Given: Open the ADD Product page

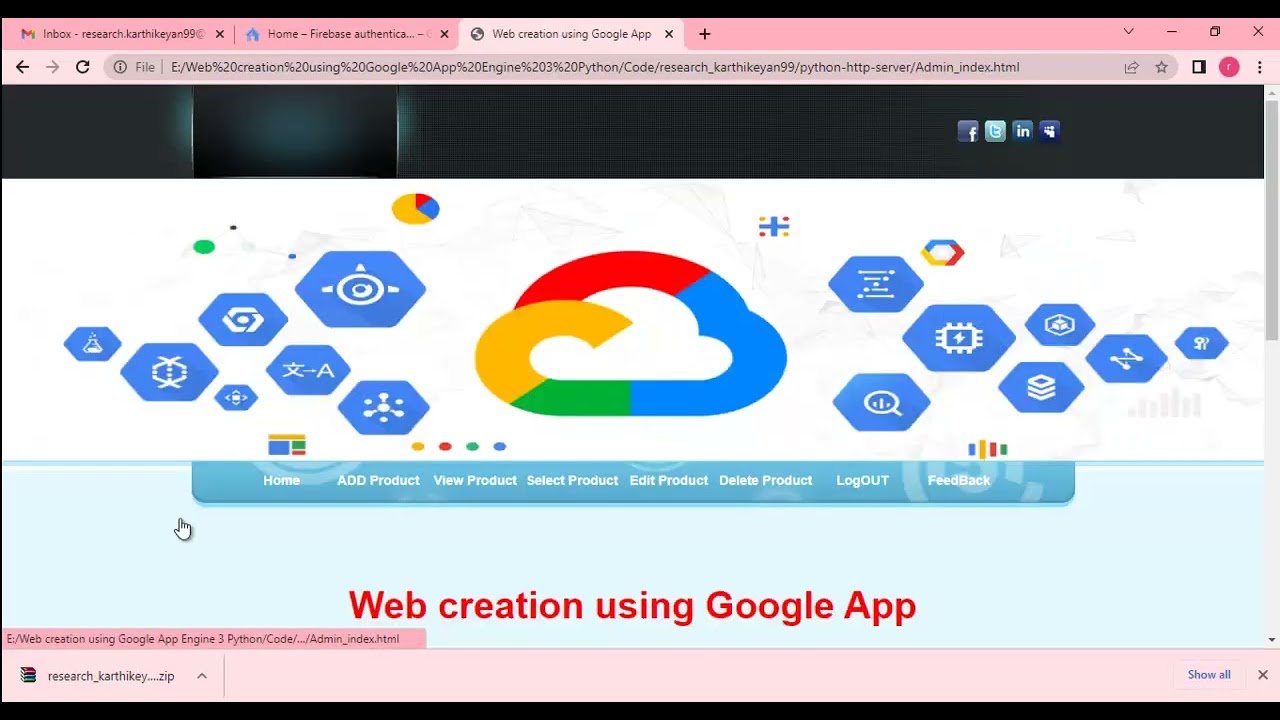Looking at the screenshot, I should click(378, 481).
